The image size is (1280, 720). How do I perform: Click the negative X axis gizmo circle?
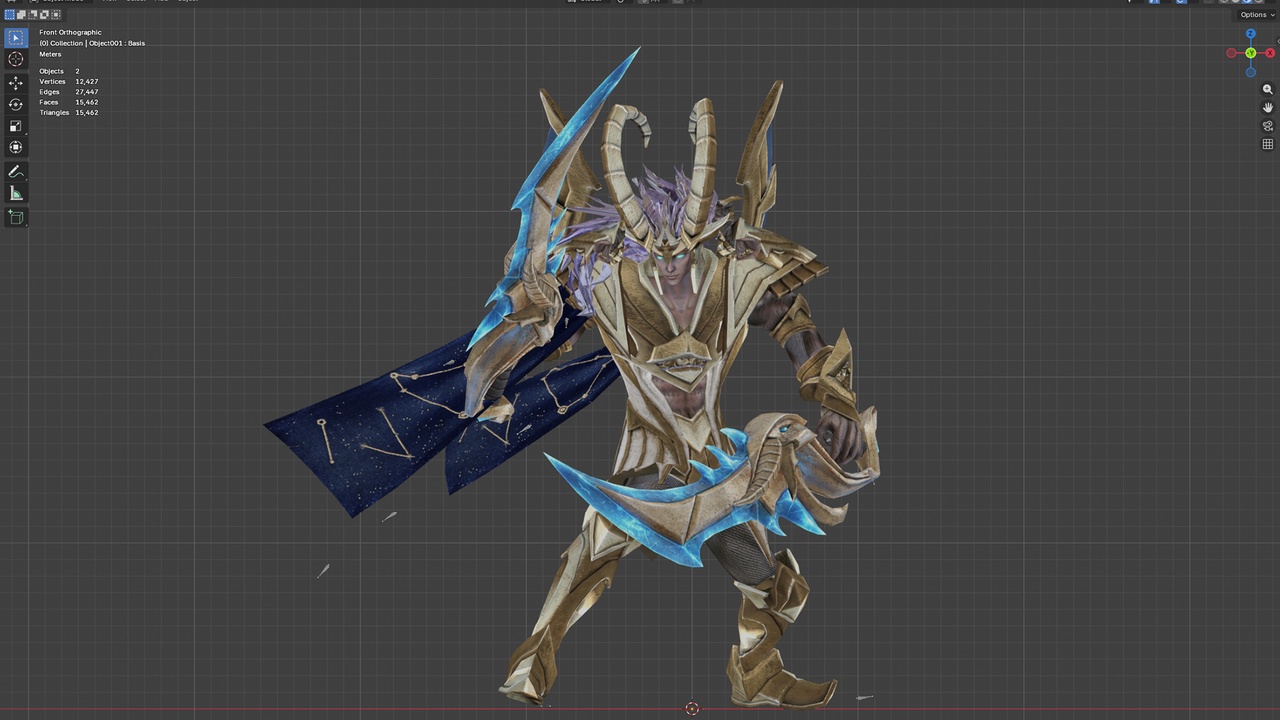coord(1231,53)
